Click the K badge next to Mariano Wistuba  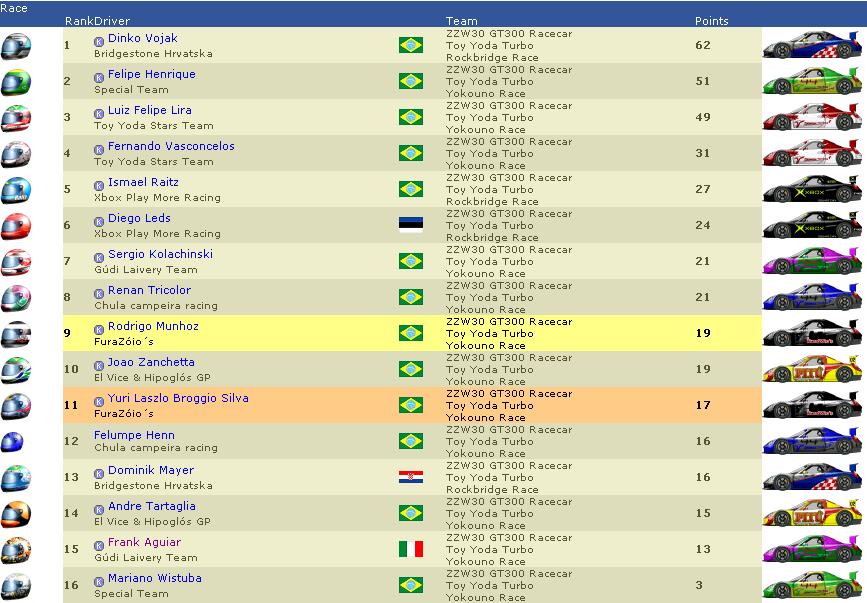pos(99,581)
